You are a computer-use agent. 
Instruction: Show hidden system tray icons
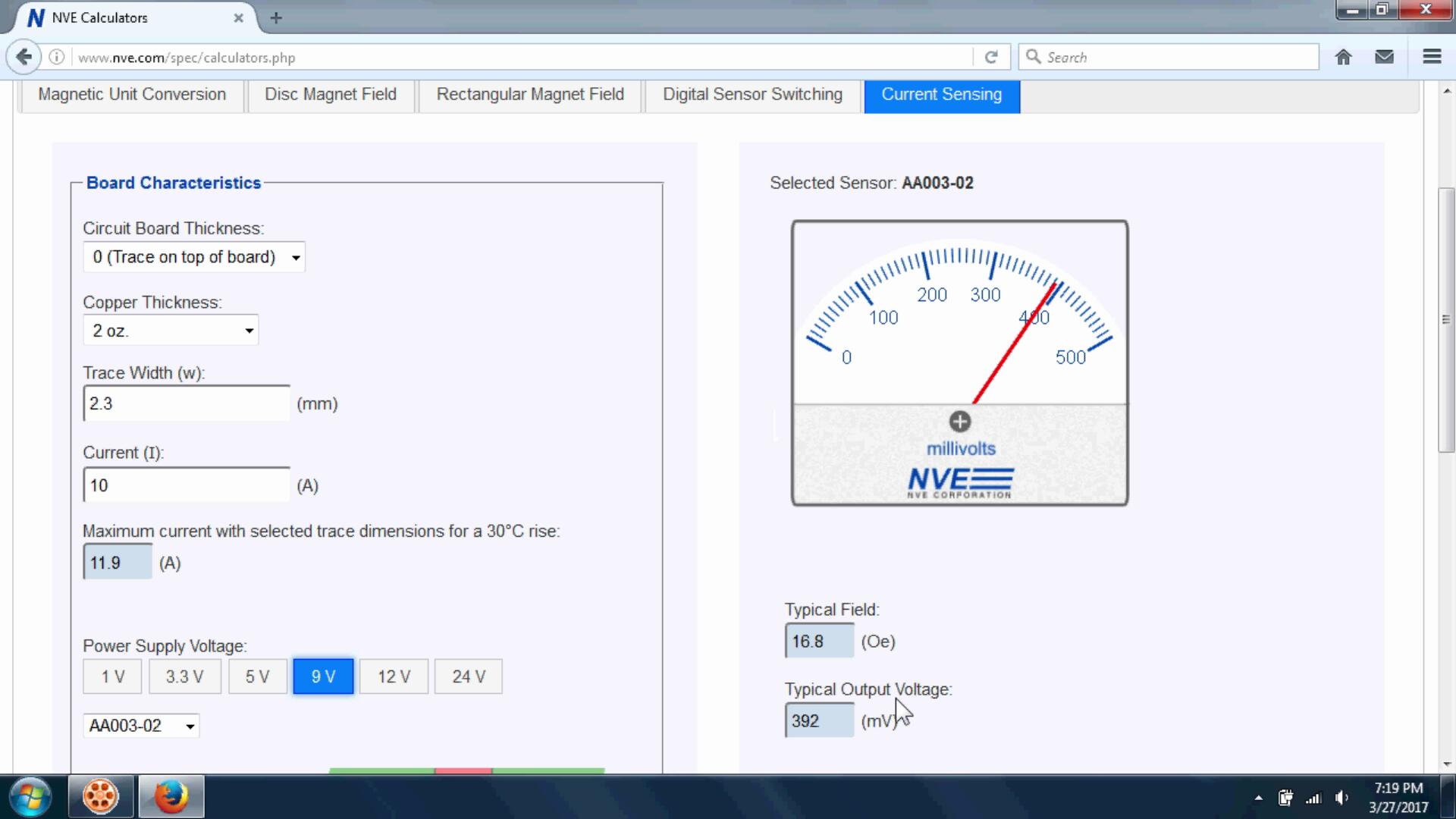click(1258, 798)
